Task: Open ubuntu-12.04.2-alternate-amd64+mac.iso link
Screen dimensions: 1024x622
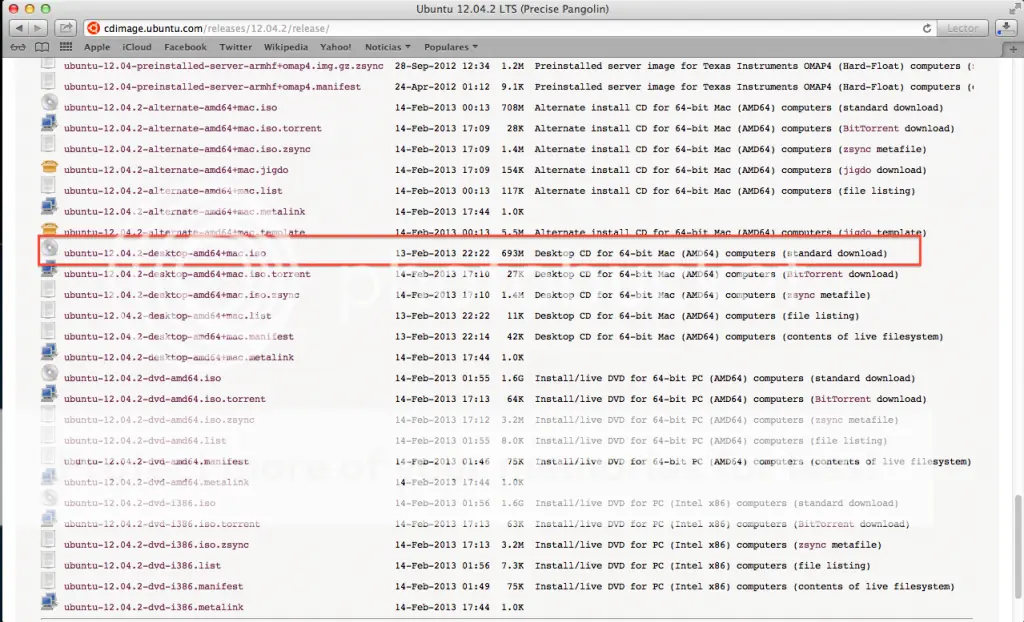Action: [170, 108]
